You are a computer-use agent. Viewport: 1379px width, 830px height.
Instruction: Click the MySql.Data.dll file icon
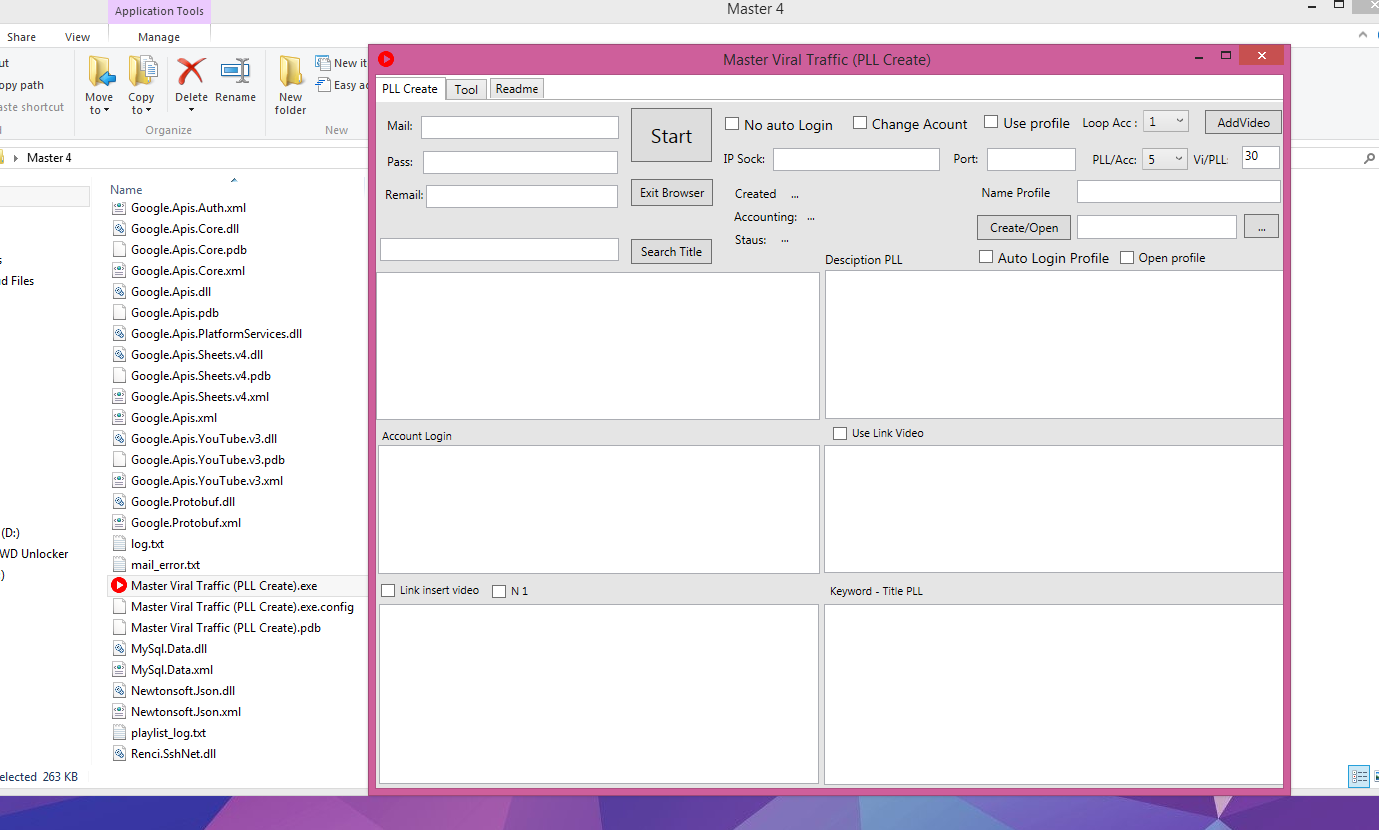119,649
